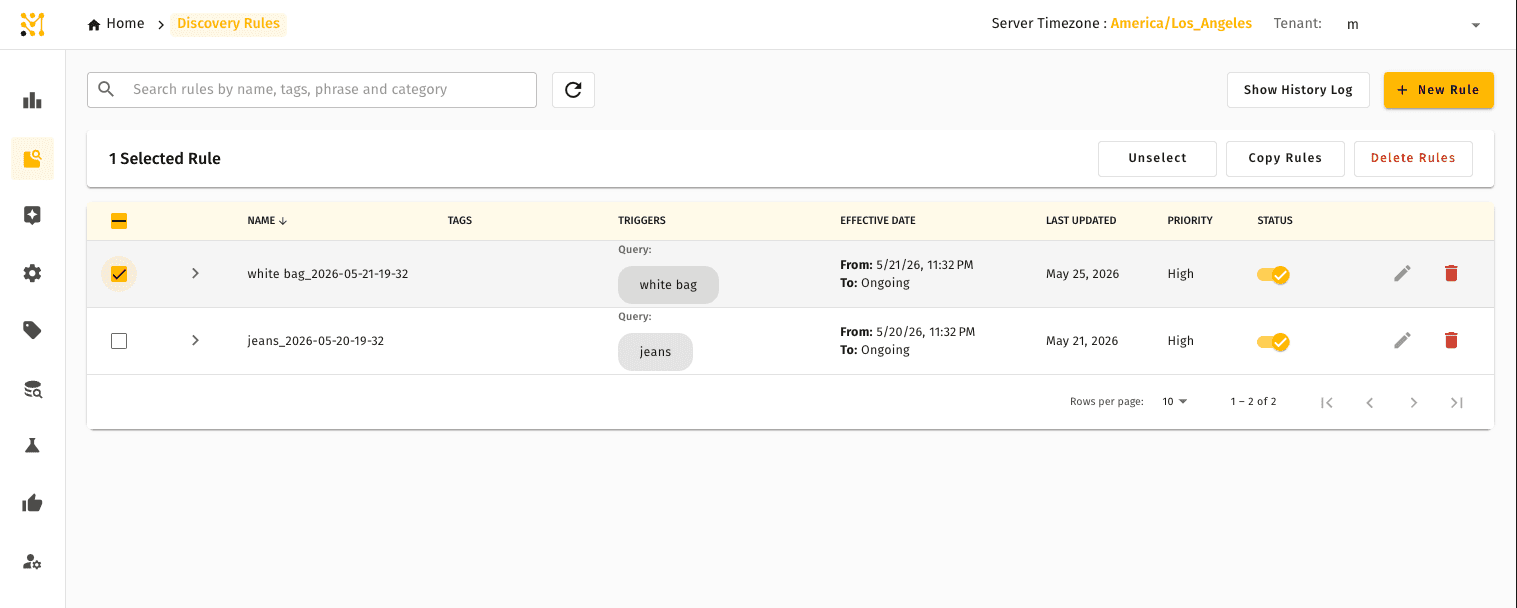Go to previous page icon
The image size is (1517, 608).
click(1370, 402)
